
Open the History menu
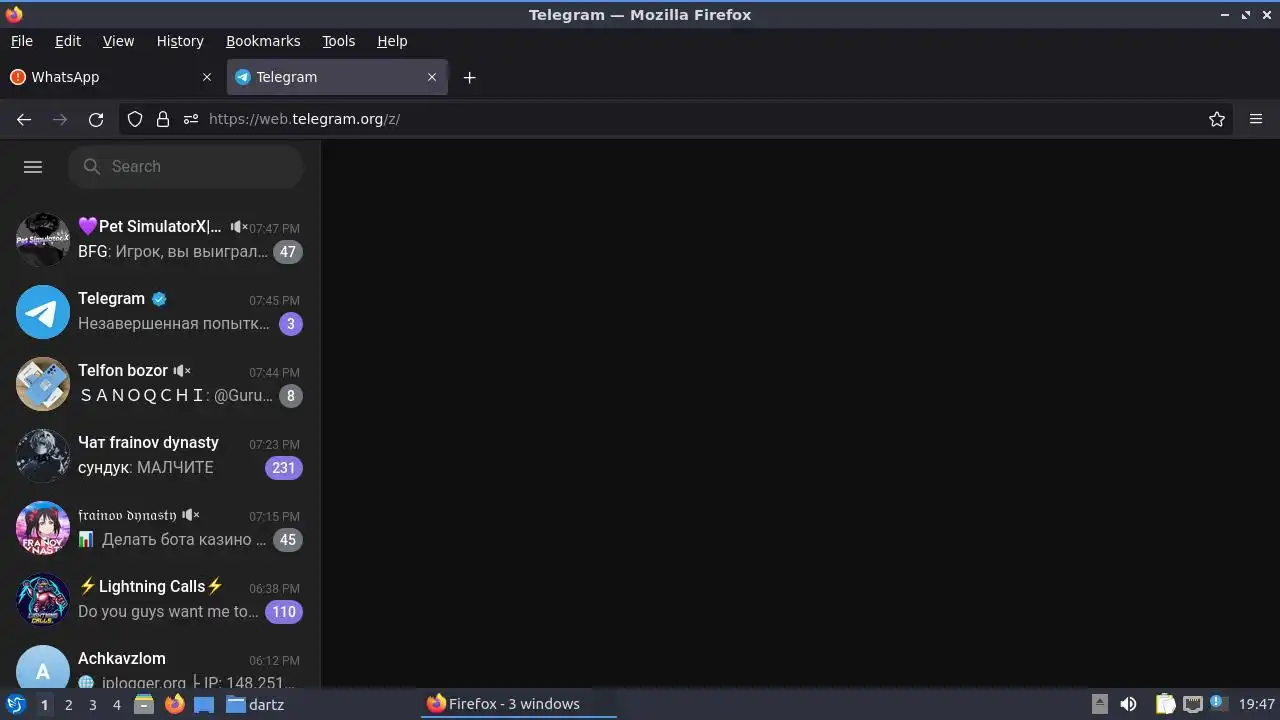click(180, 41)
